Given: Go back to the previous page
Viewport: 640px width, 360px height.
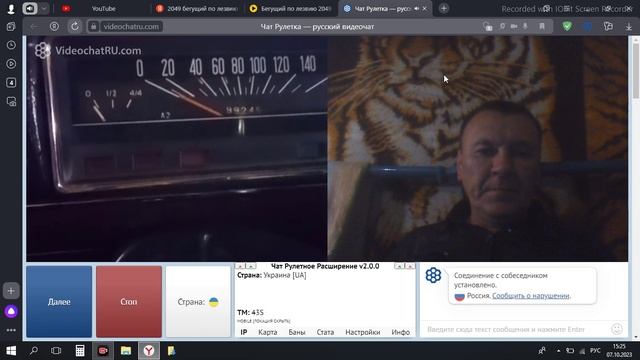Looking at the screenshot, I should pyautogui.click(x=34, y=27).
